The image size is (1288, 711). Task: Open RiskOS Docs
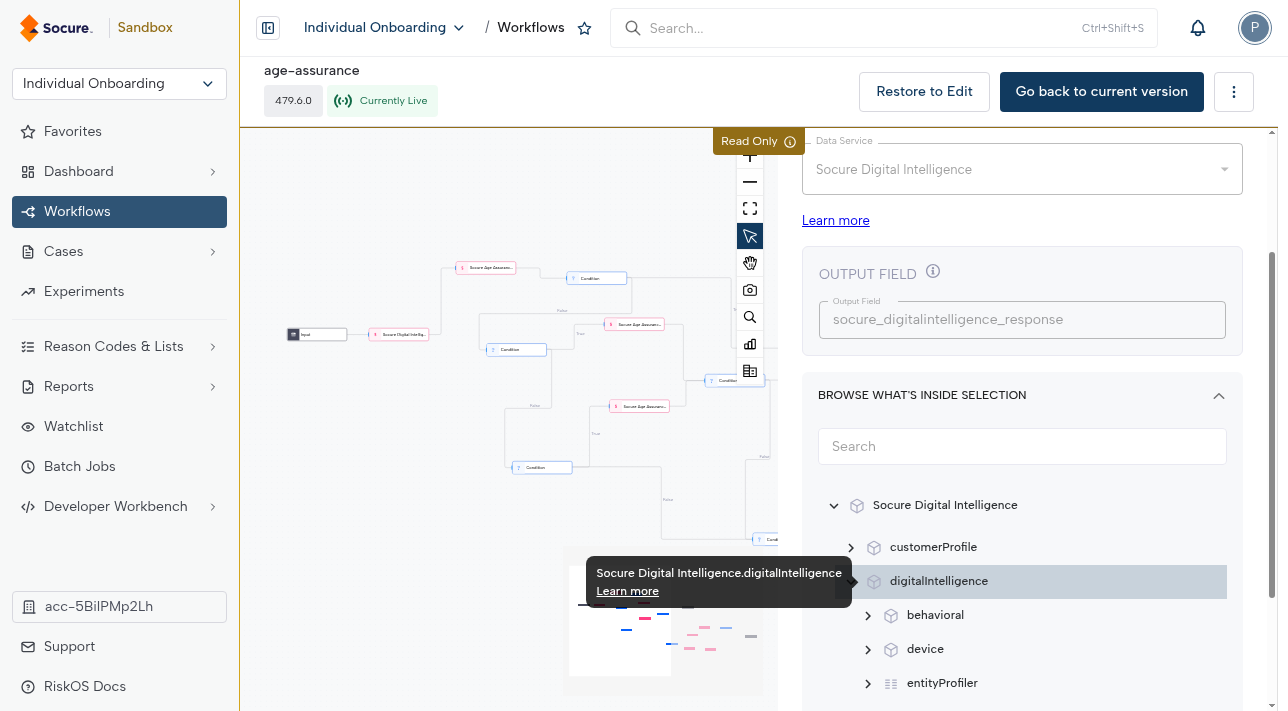pyautogui.click(x=119, y=687)
